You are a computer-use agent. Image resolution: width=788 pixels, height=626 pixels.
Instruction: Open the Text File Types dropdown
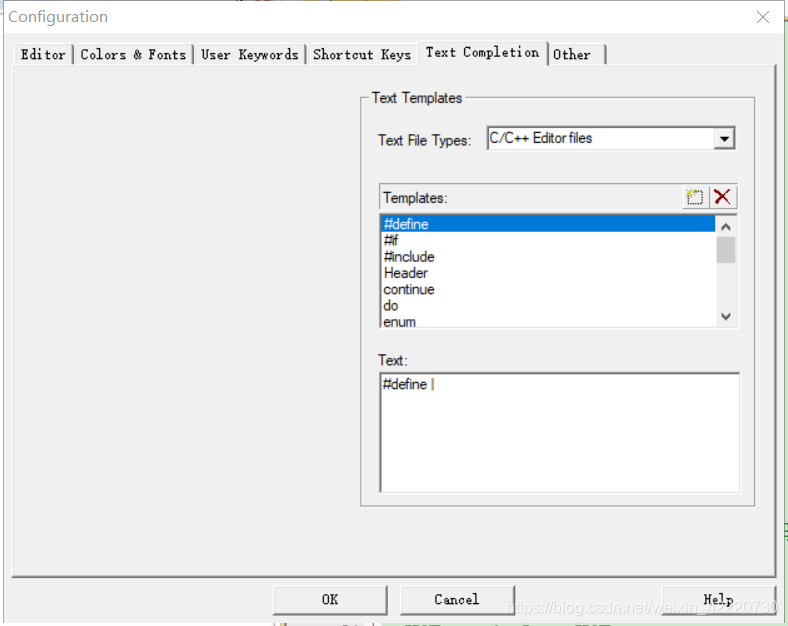[724, 139]
